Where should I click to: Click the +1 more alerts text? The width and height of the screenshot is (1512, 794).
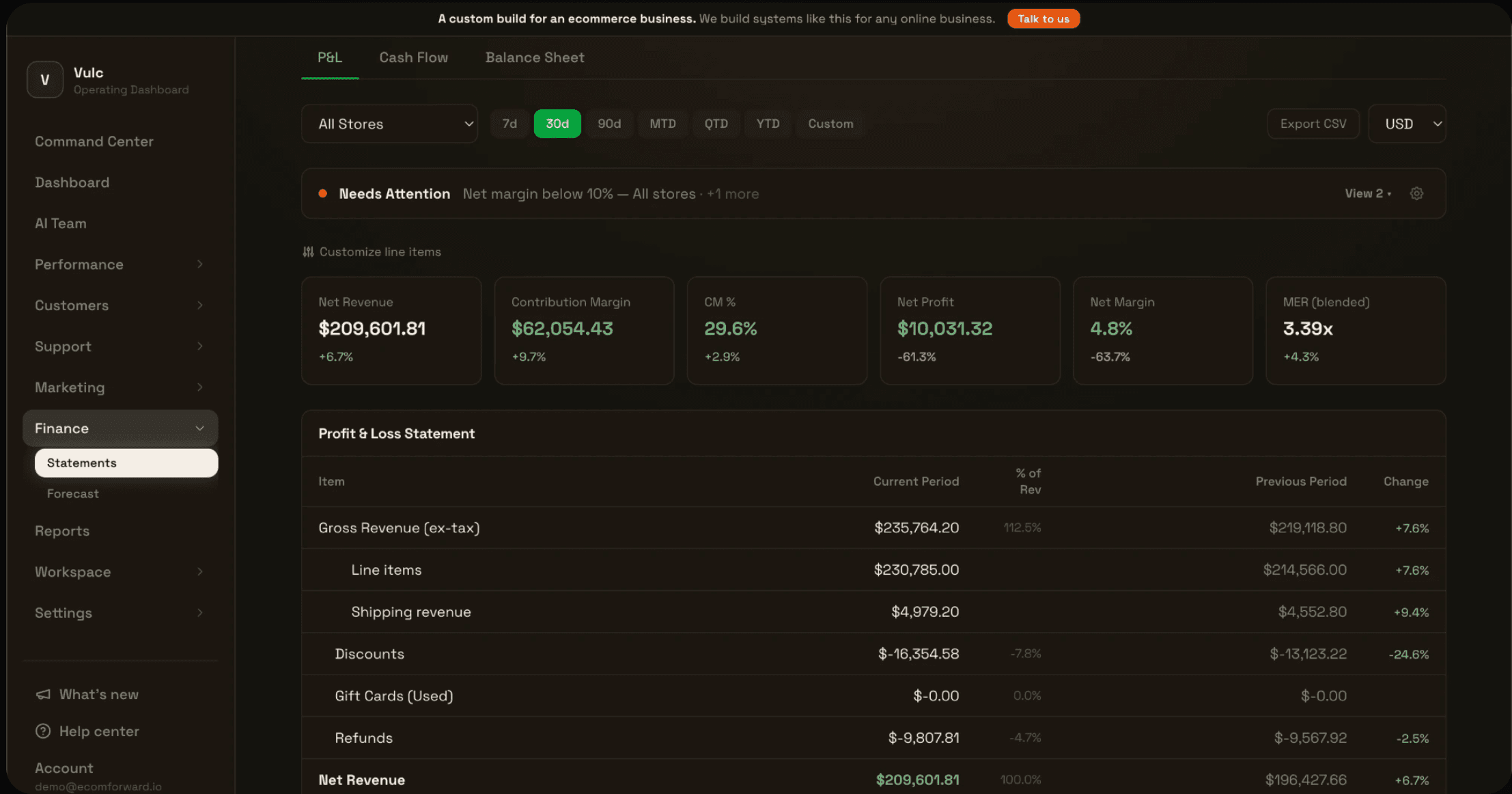coord(733,194)
